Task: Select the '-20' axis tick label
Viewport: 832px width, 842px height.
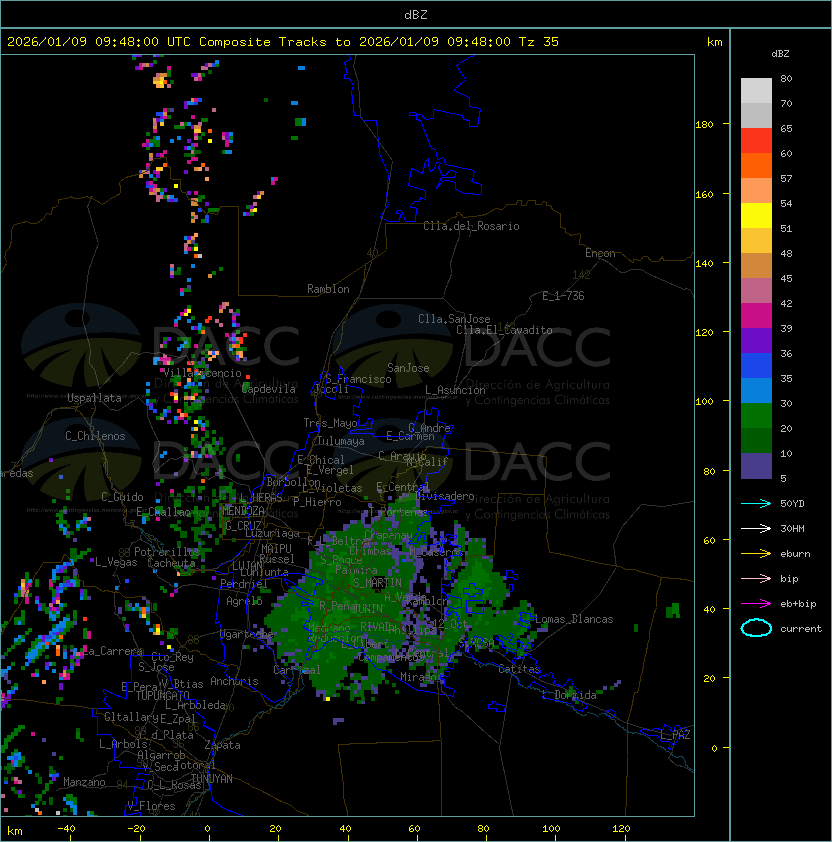Action: point(136,829)
